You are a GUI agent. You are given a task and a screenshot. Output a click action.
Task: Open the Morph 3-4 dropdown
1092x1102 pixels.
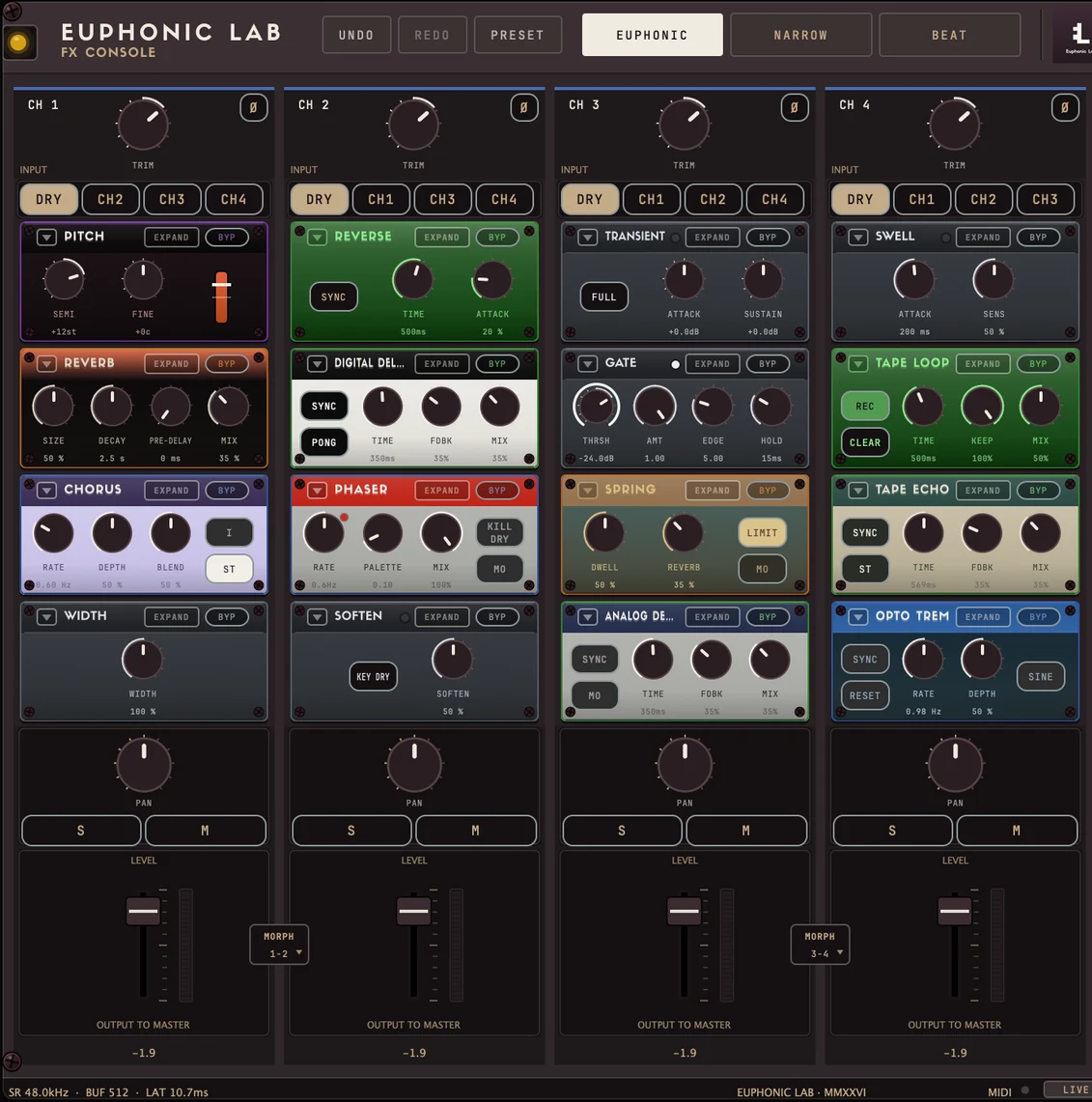click(820, 945)
